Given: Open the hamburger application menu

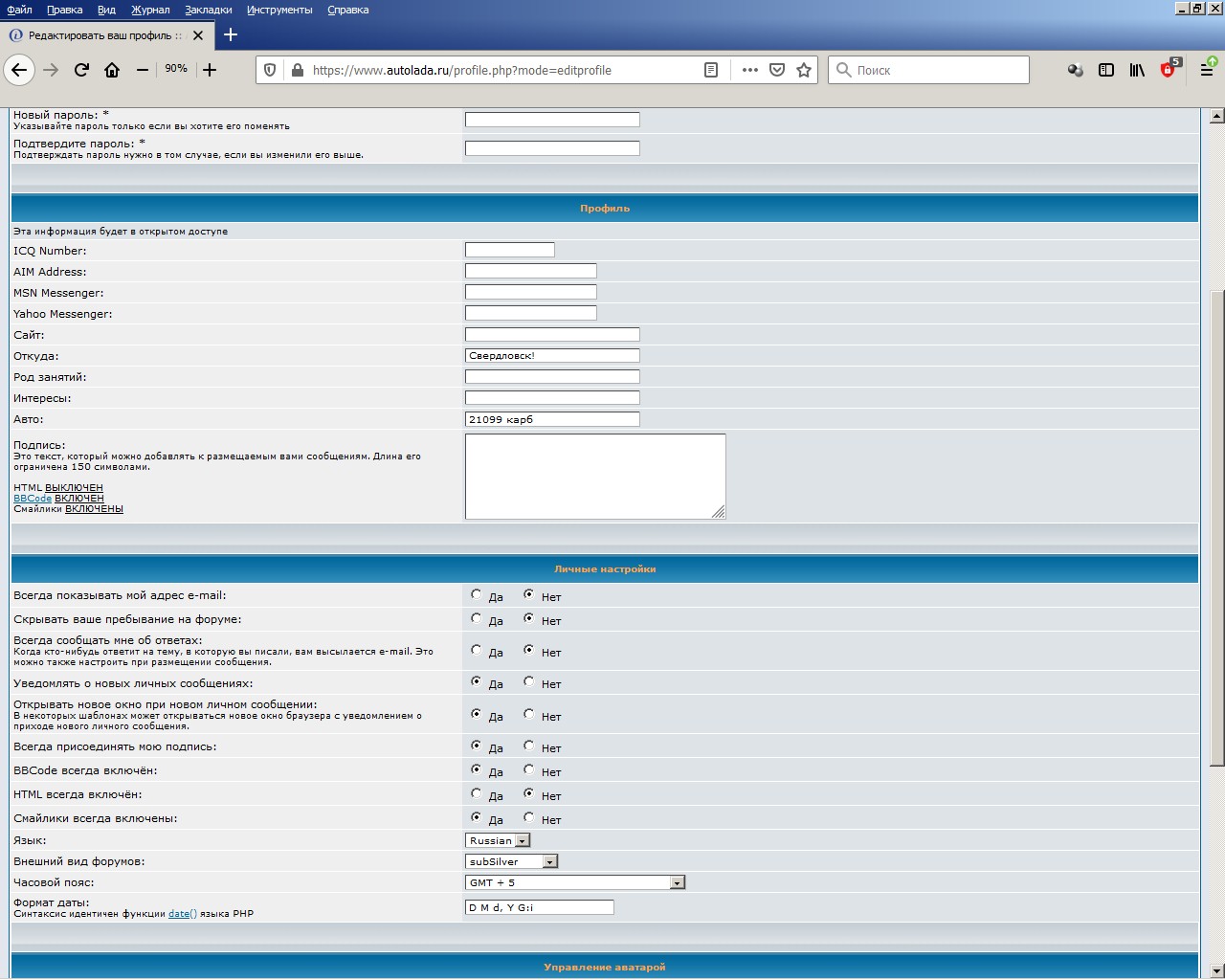Looking at the screenshot, I should 1207,70.
